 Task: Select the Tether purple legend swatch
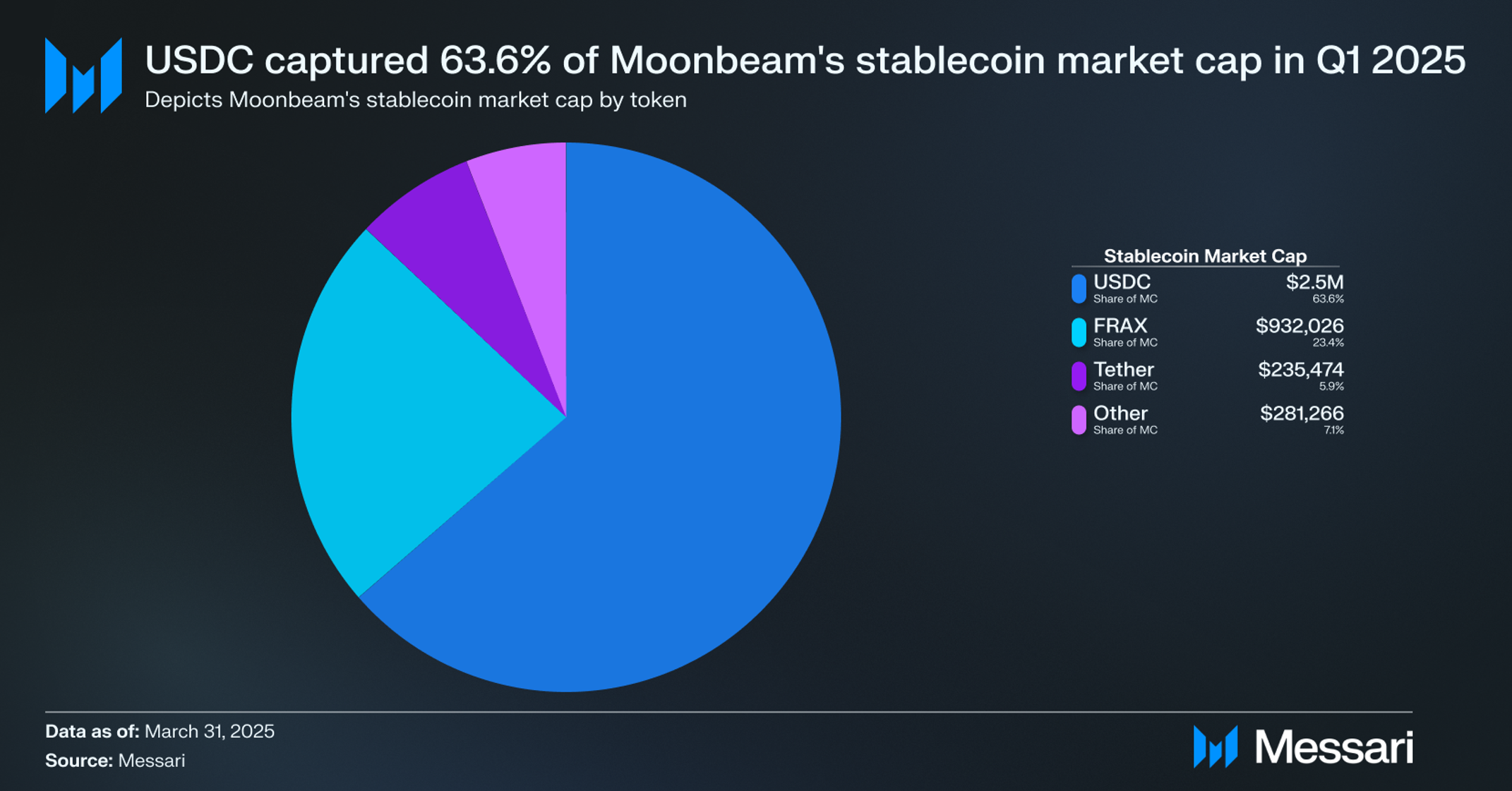[1079, 376]
